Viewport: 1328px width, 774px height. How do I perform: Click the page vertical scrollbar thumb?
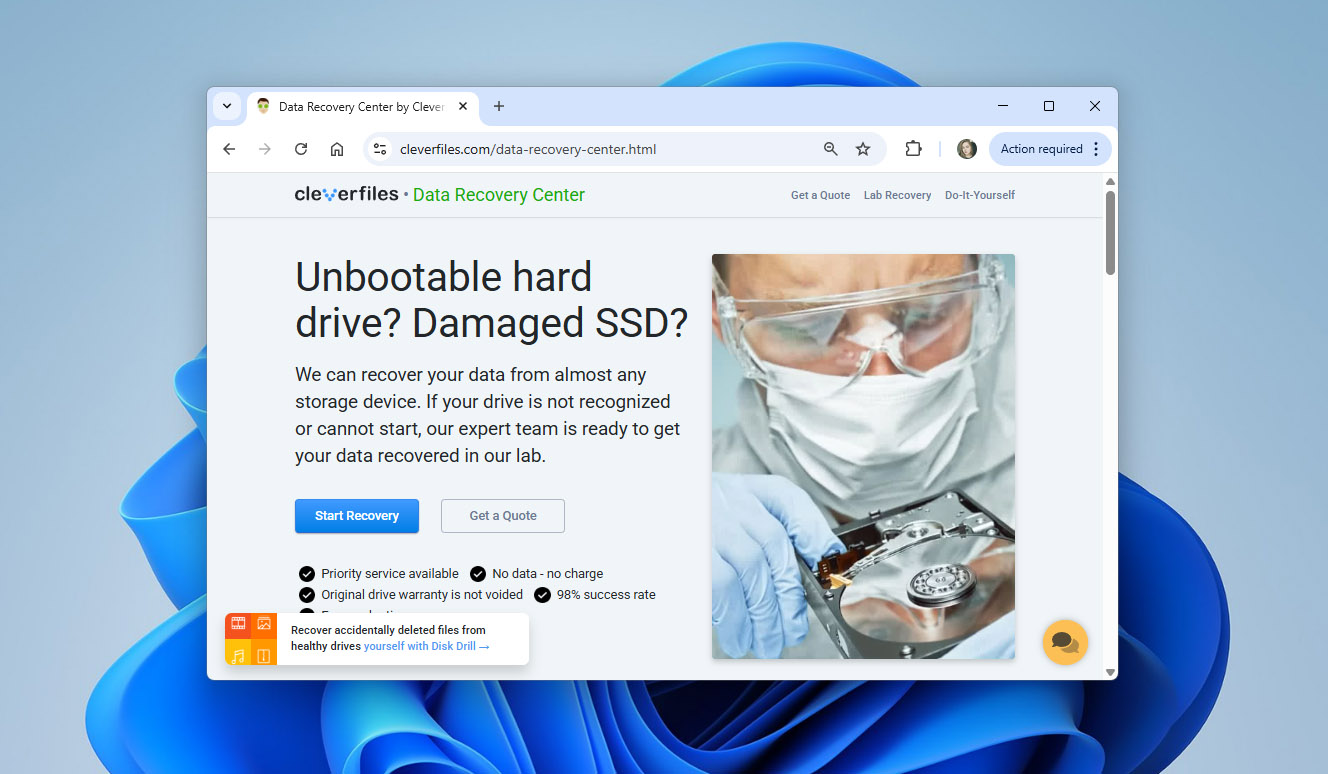point(1109,232)
